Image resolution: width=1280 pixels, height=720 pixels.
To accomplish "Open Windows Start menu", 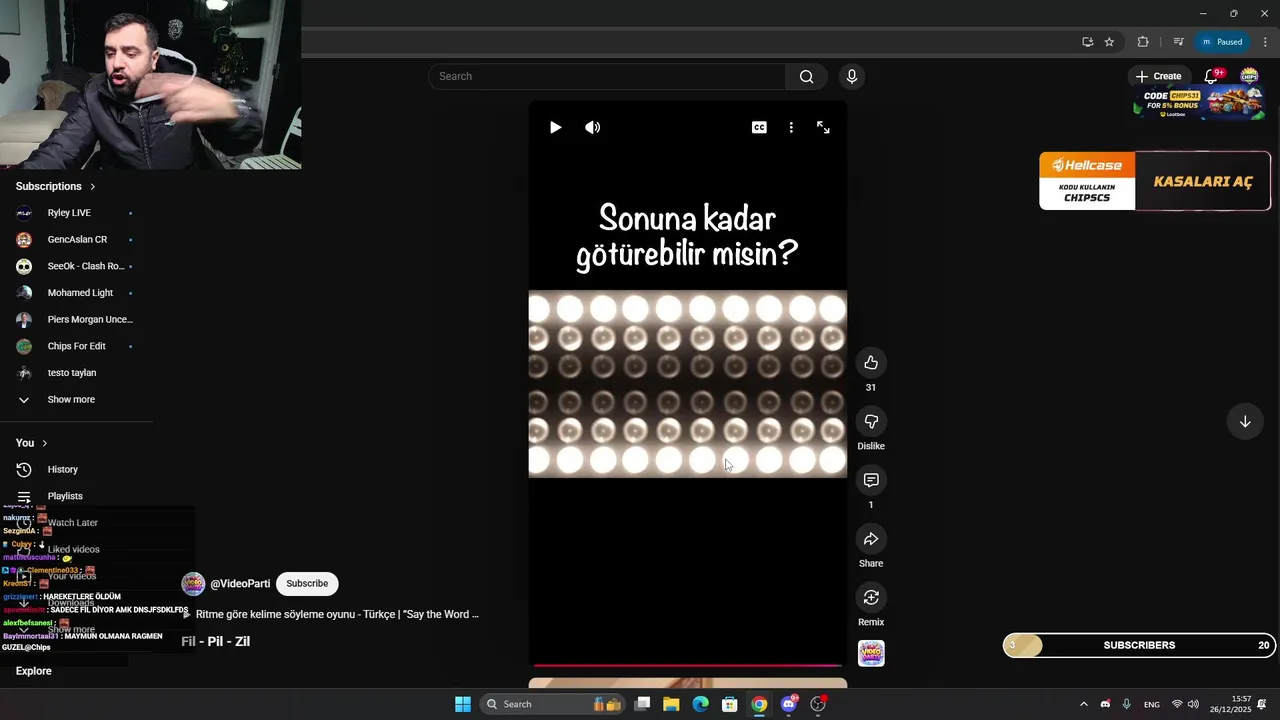I will (x=463, y=704).
